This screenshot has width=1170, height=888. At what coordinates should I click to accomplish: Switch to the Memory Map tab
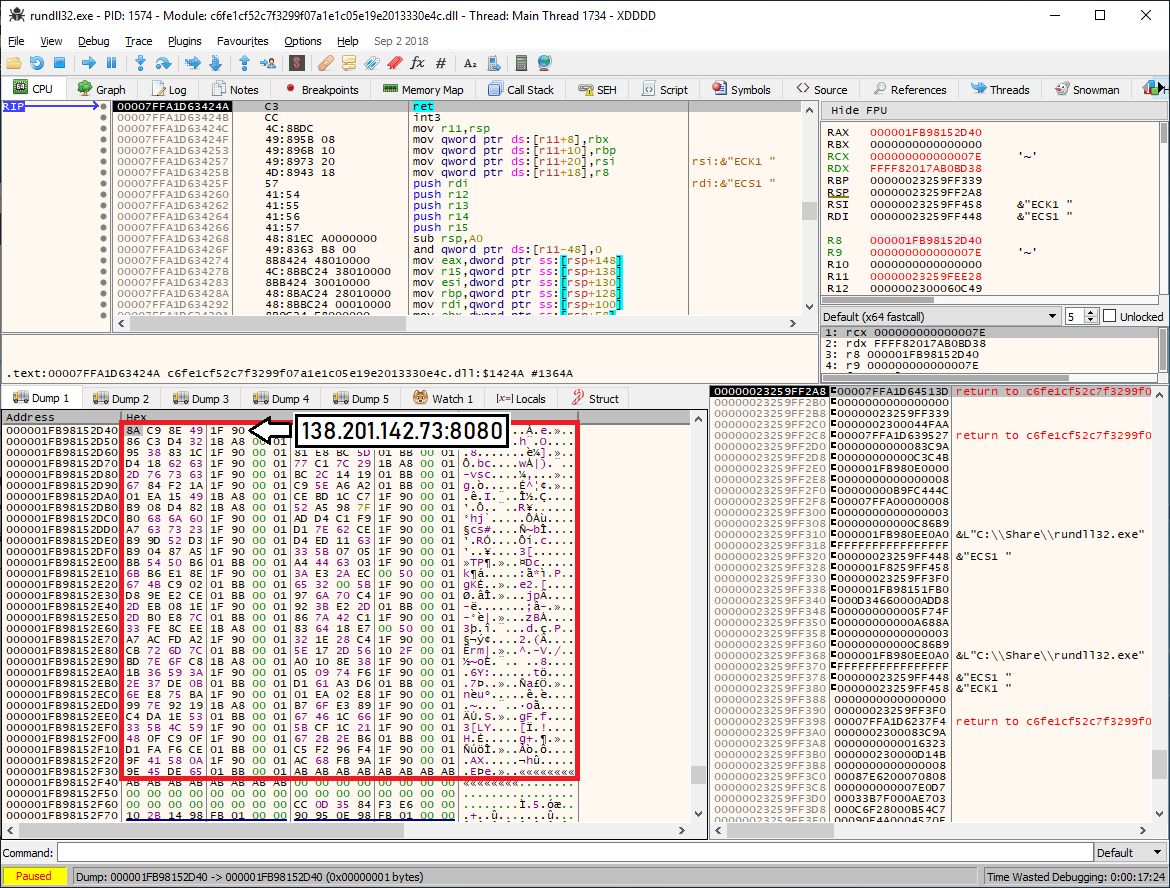point(424,89)
